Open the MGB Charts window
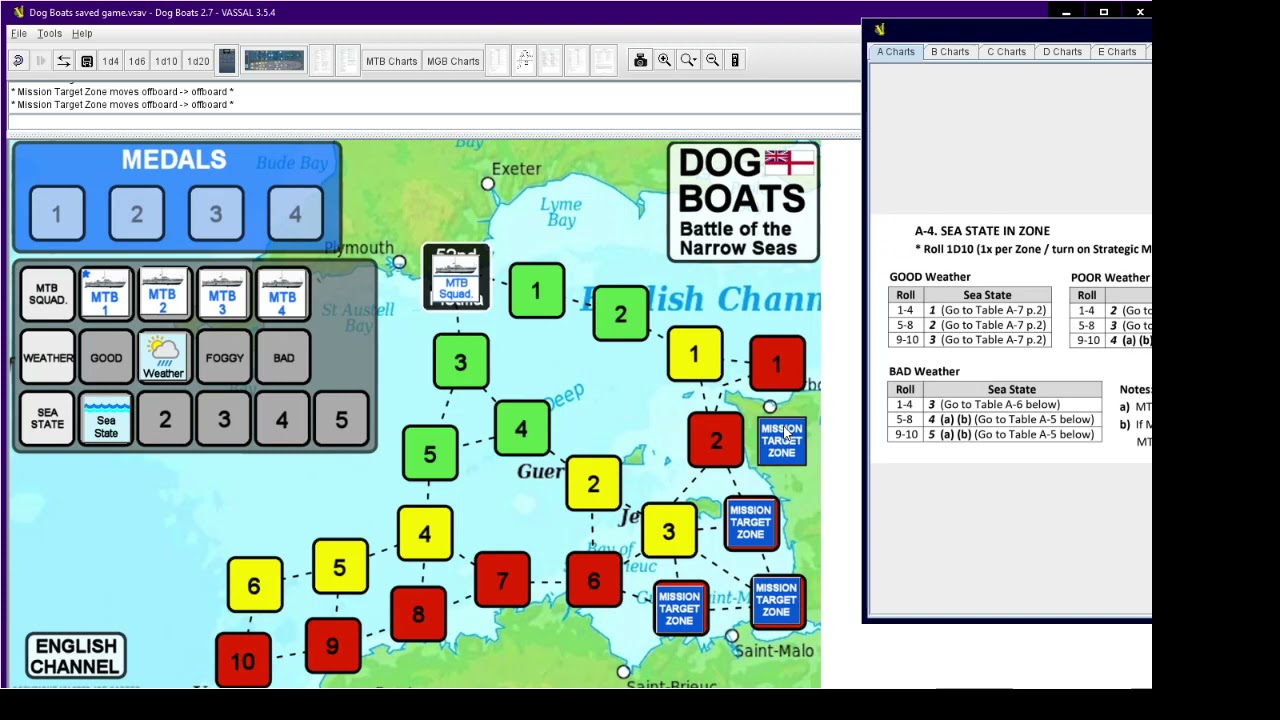The width and height of the screenshot is (1280, 720). (x=453, y=61)
